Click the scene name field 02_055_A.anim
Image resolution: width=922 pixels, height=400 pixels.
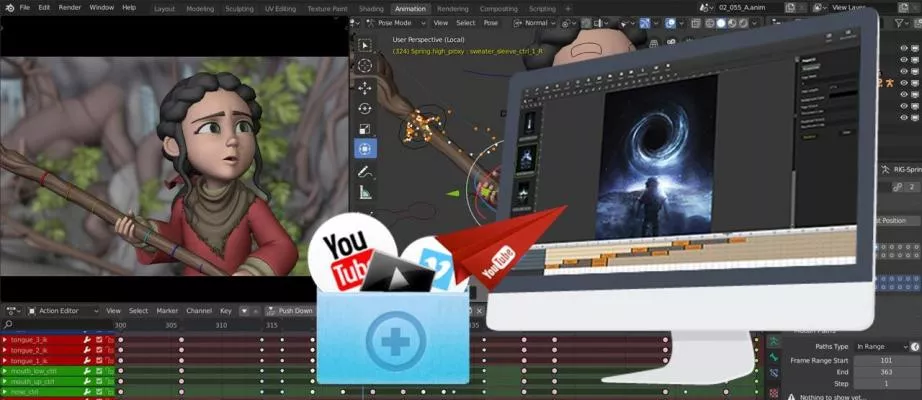[741, 8]
